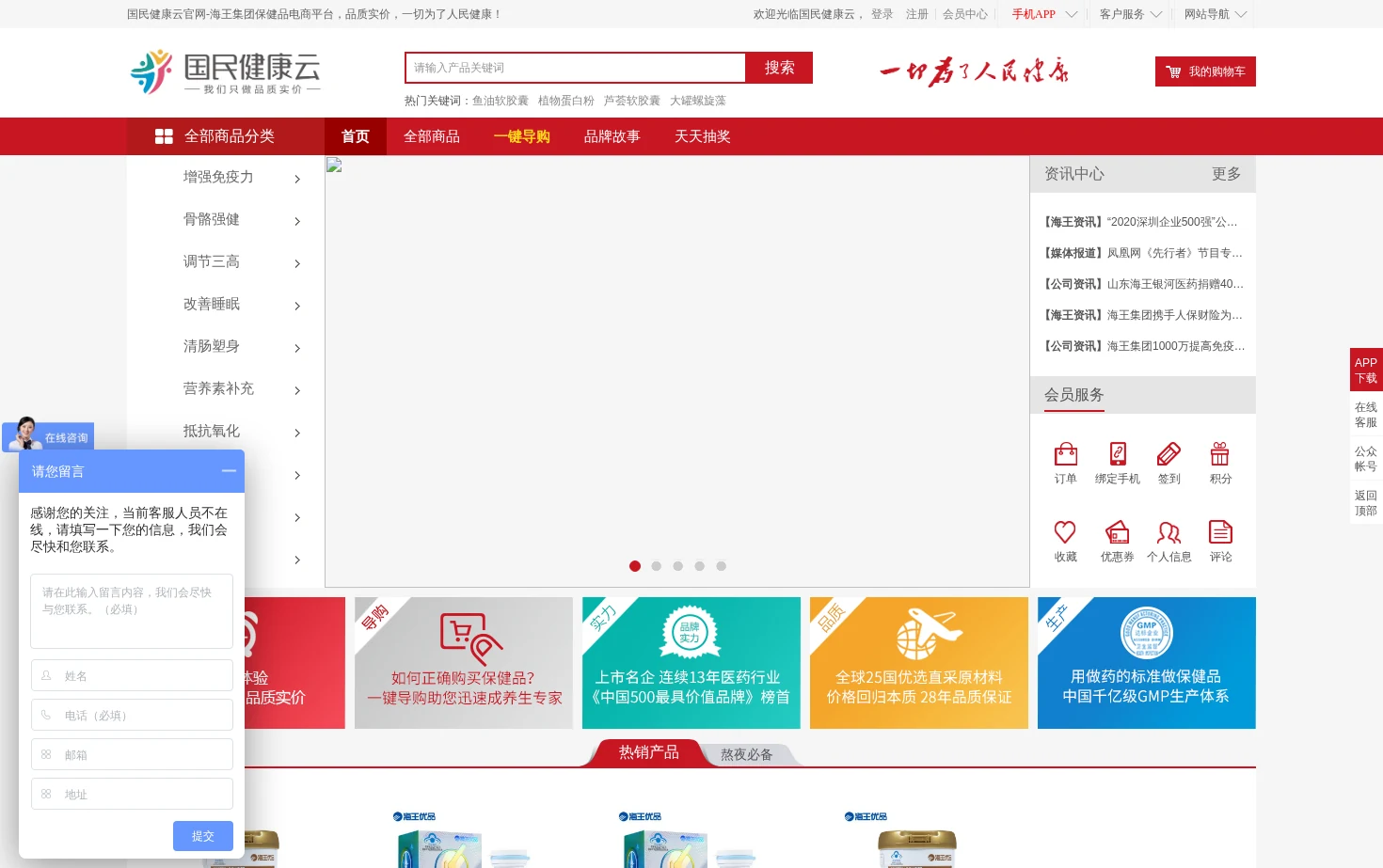Click the 登录 login link

click(x=882, y=14)
